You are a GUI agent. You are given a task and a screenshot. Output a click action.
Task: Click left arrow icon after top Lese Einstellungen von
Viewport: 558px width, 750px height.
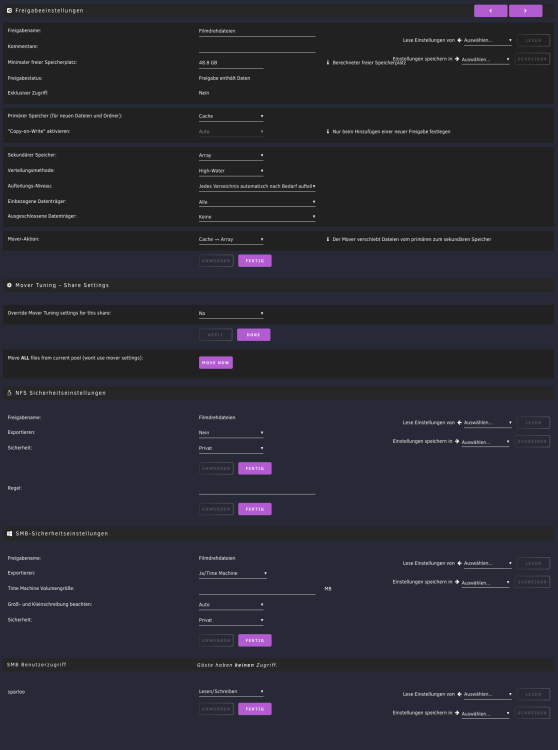(459, 40)
